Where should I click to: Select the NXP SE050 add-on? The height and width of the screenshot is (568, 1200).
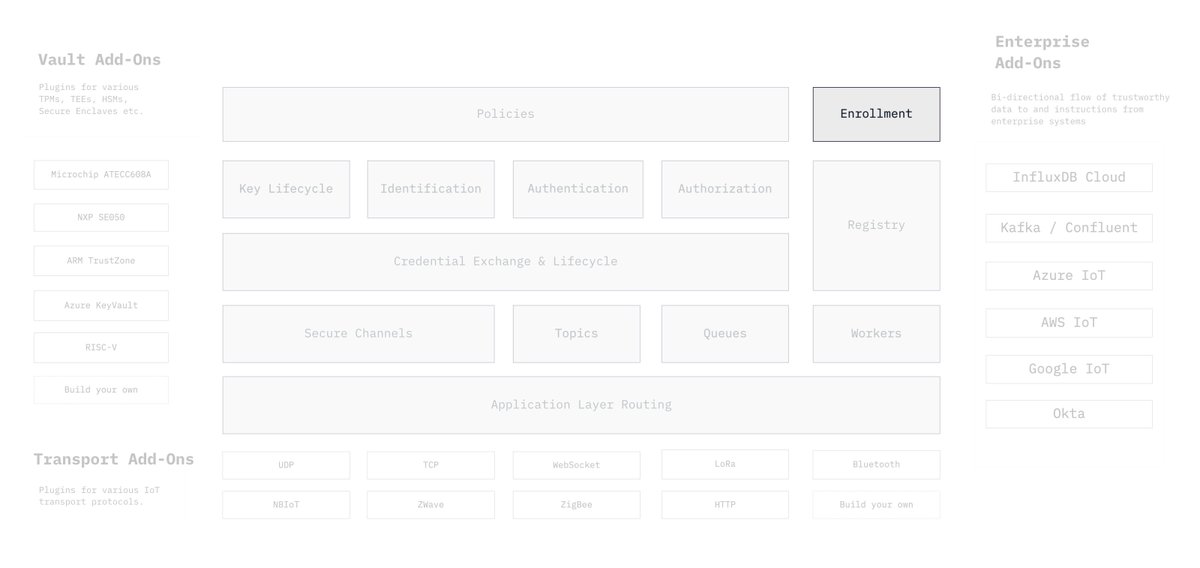tap(101, 218)
